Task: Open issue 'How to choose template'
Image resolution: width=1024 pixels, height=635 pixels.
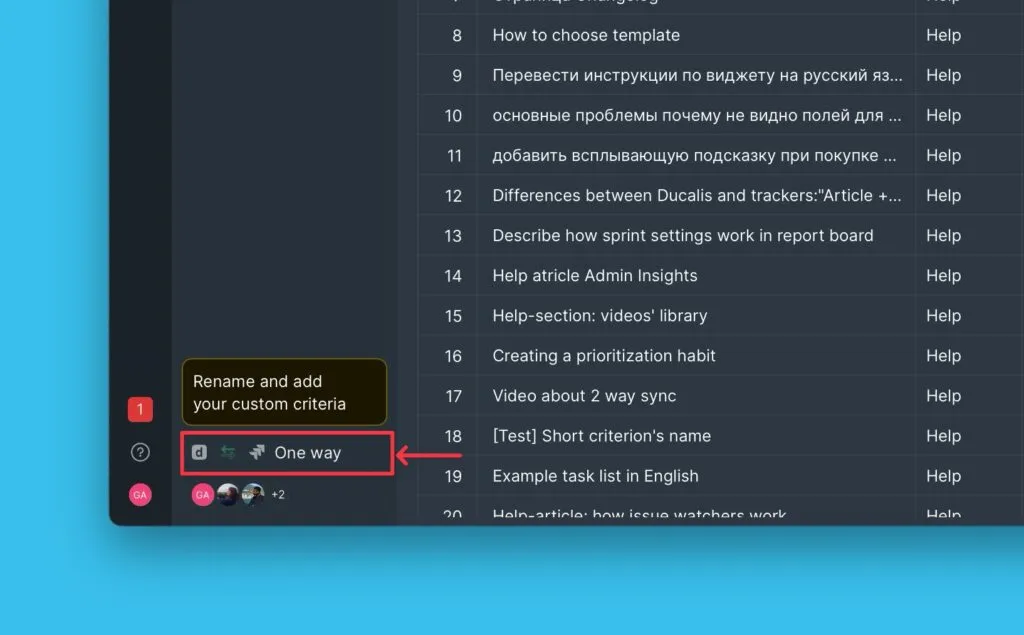Action: (x=586, y=35)
